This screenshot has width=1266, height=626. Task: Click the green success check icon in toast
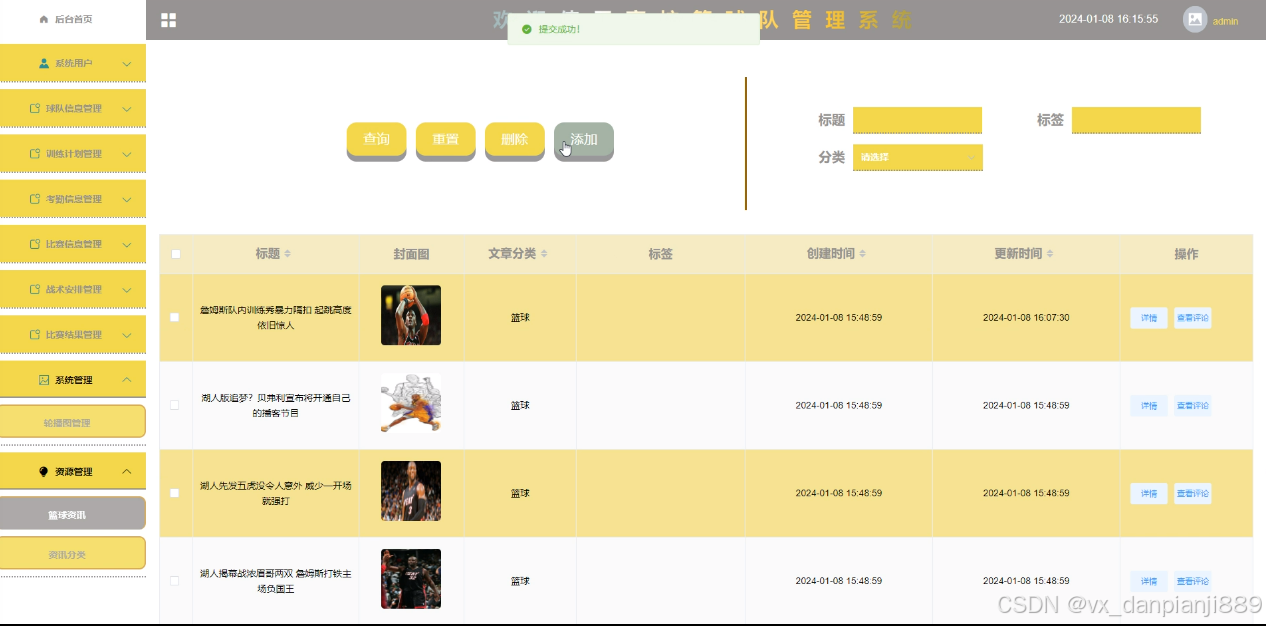click(x=527, y=29)
